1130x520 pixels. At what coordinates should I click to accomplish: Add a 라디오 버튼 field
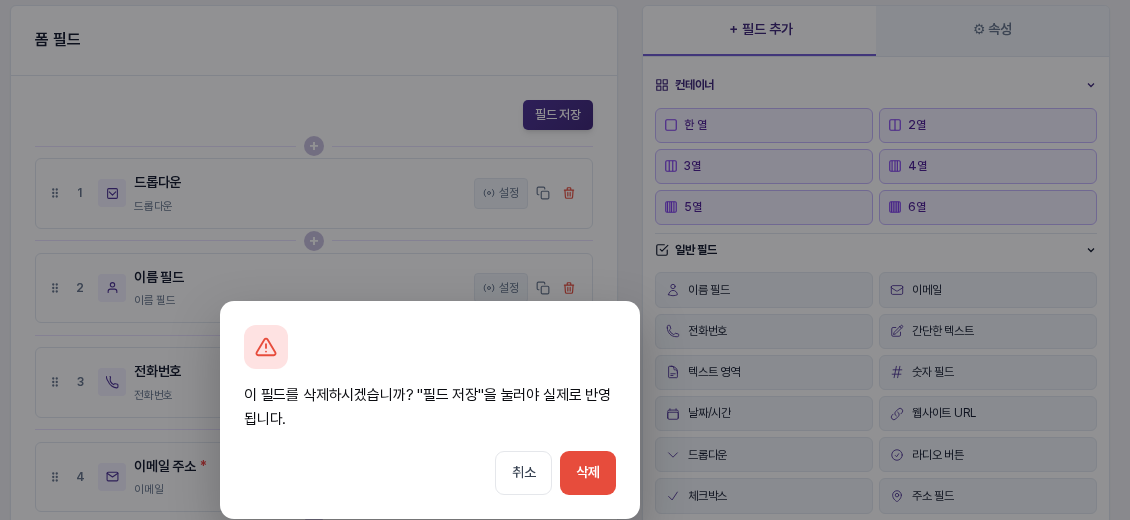988,454
